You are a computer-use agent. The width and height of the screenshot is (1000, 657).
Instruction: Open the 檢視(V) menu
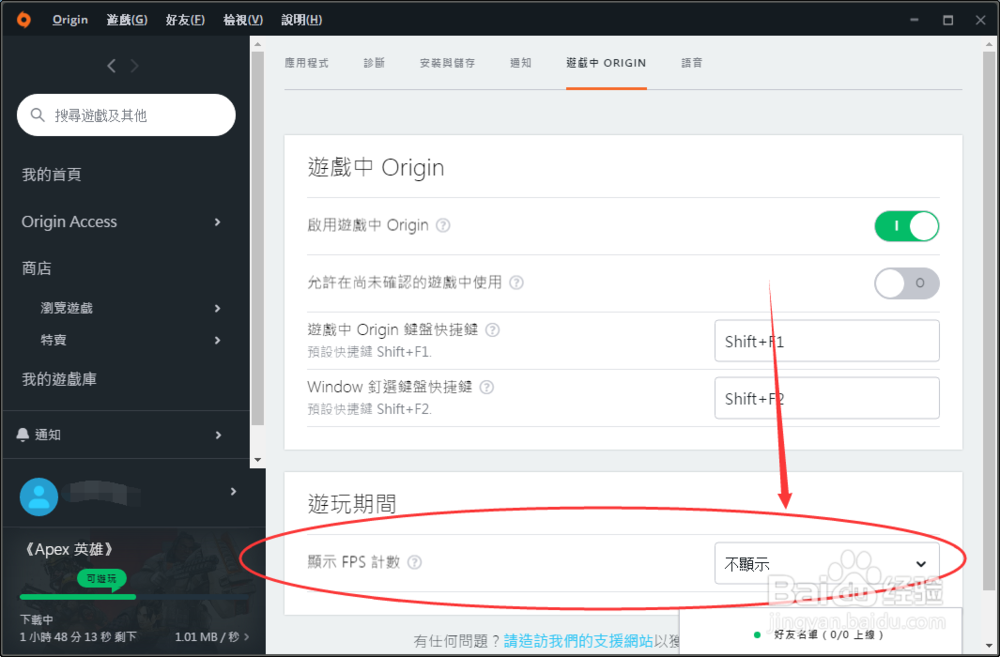(x=243, y=20)
